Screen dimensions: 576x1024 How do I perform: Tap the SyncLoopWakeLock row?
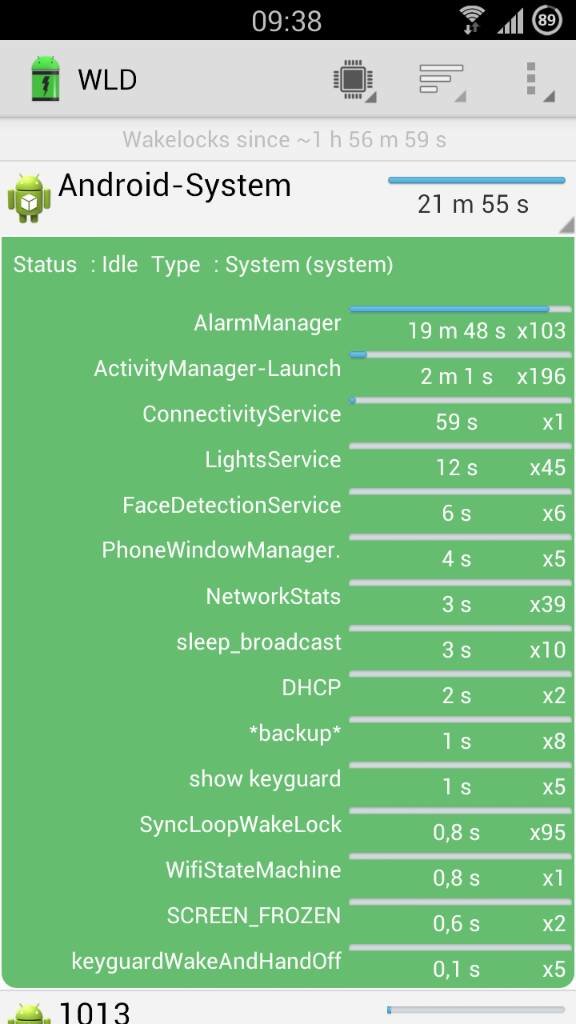tap(288, 825)
